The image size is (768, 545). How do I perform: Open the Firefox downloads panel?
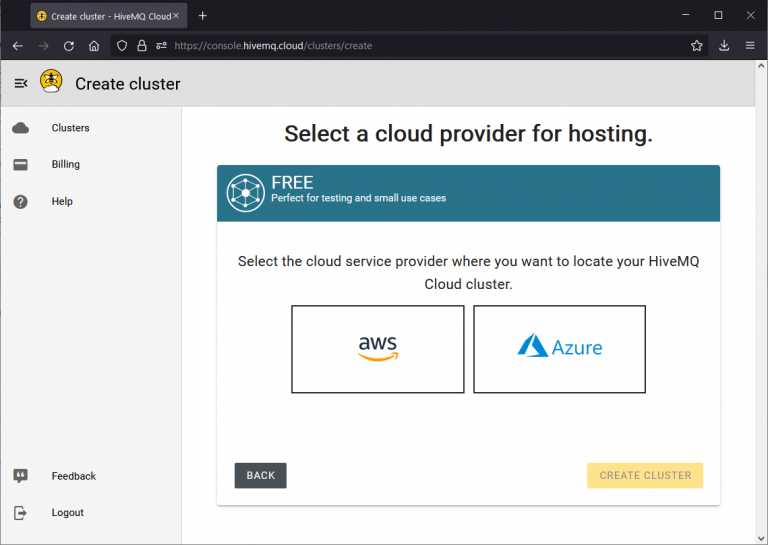point(724,46)
